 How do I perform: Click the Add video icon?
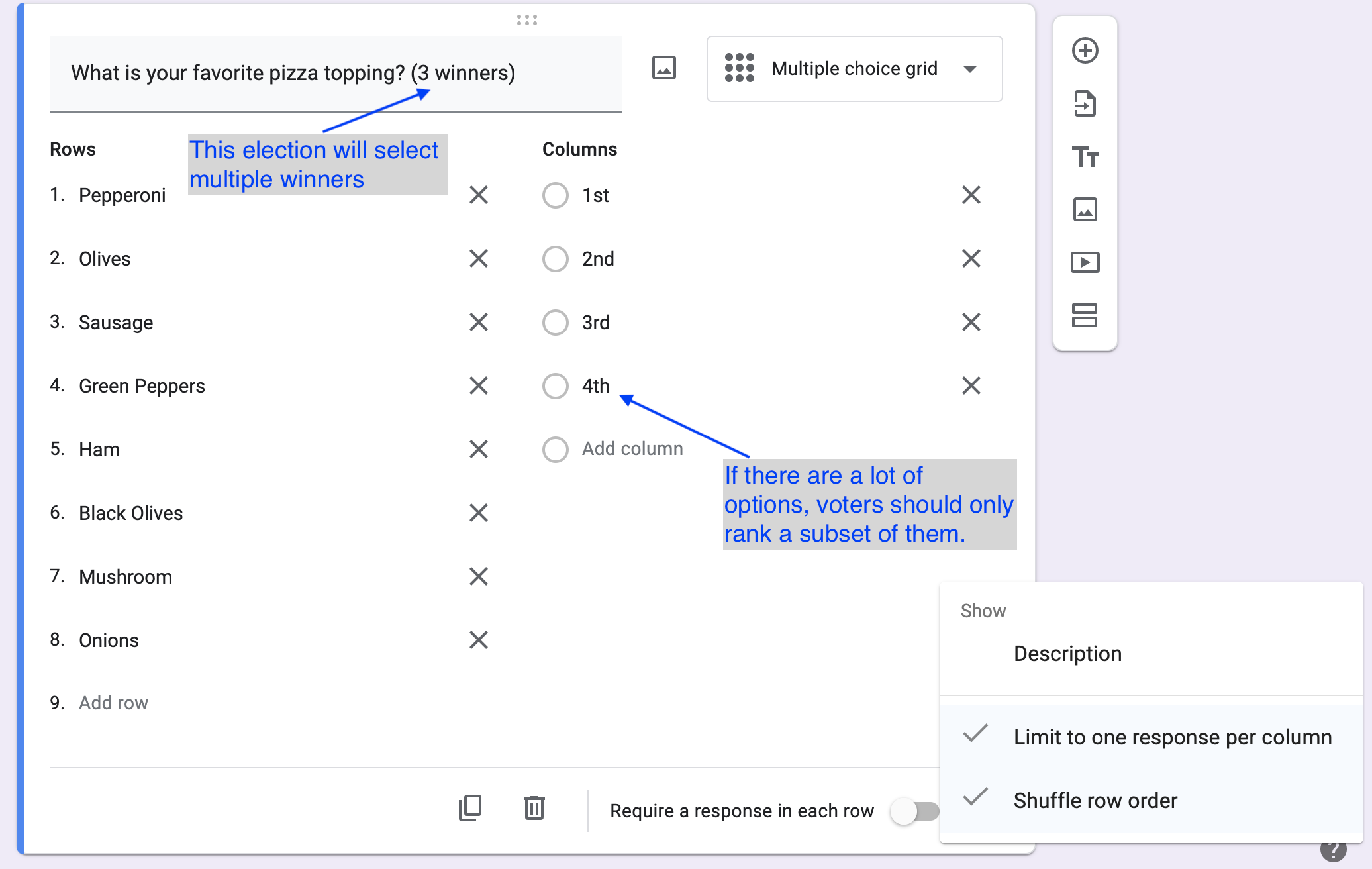1085,263
